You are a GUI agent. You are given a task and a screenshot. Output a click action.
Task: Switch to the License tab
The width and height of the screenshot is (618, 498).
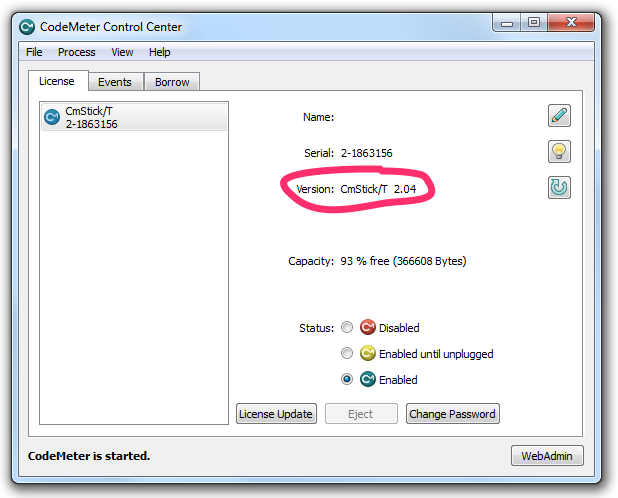point(57,81)
